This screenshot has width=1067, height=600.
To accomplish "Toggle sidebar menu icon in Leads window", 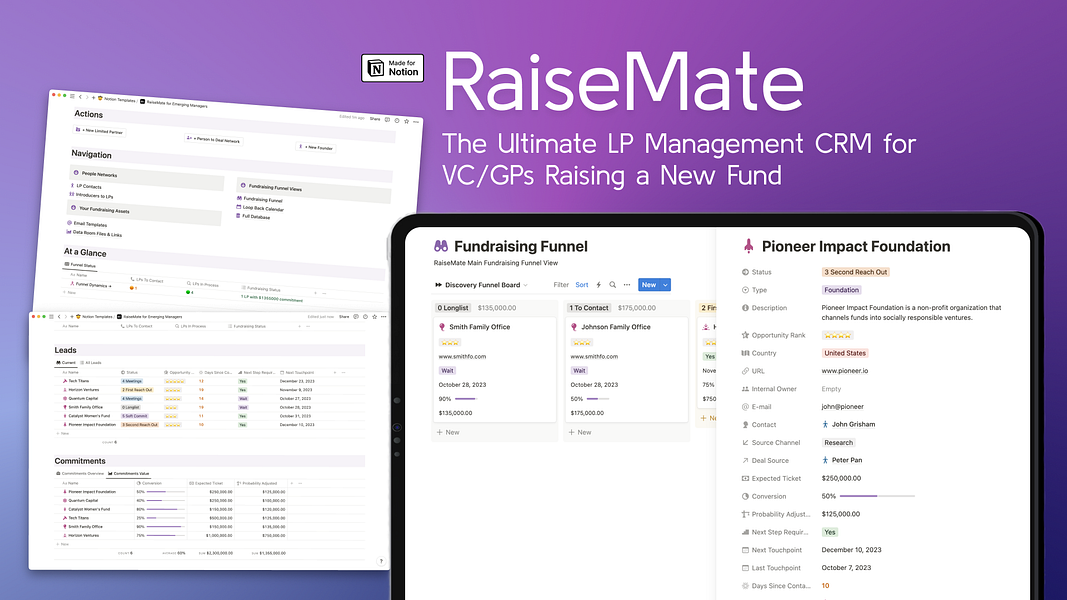I will [x=51, y=317].
